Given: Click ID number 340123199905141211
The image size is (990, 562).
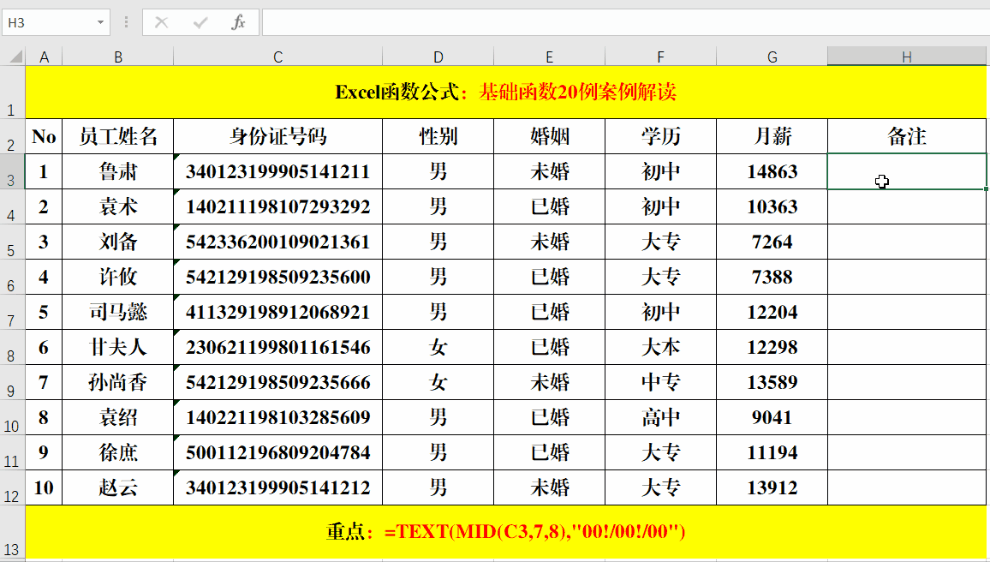Looking at the screenshot, I should coord(278,172).
